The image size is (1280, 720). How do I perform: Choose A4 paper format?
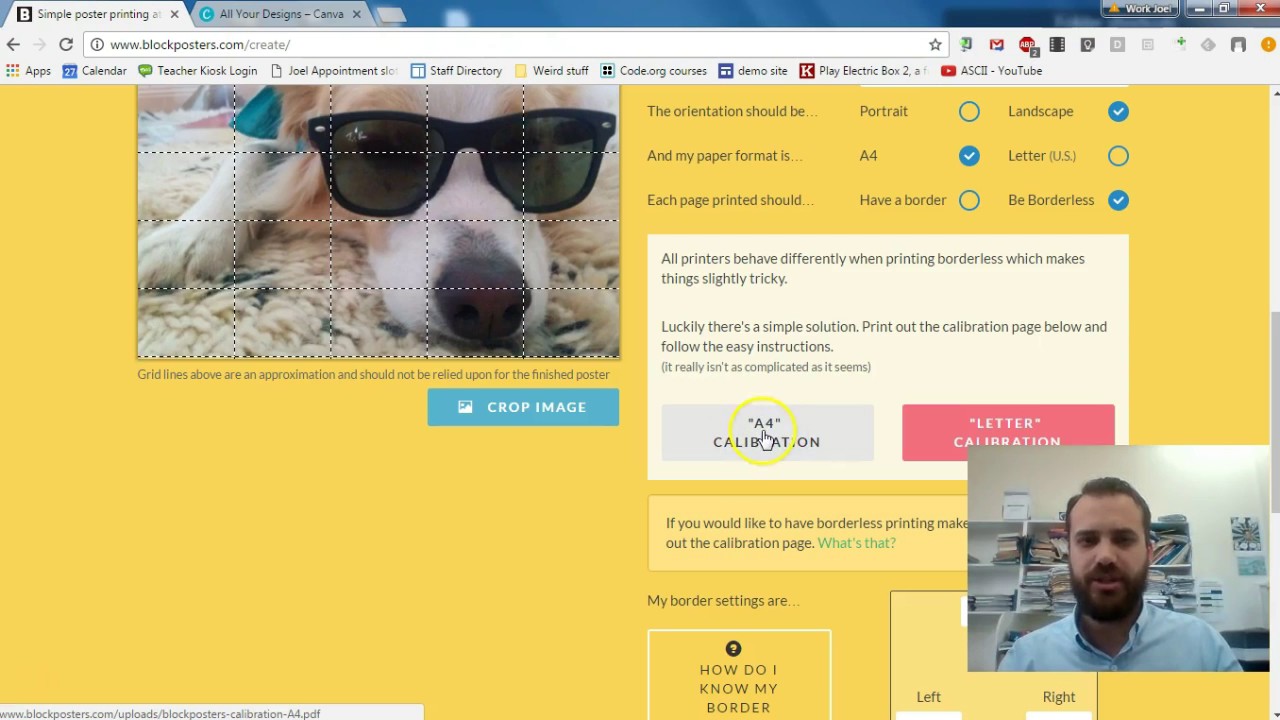[x=969, y=155]
